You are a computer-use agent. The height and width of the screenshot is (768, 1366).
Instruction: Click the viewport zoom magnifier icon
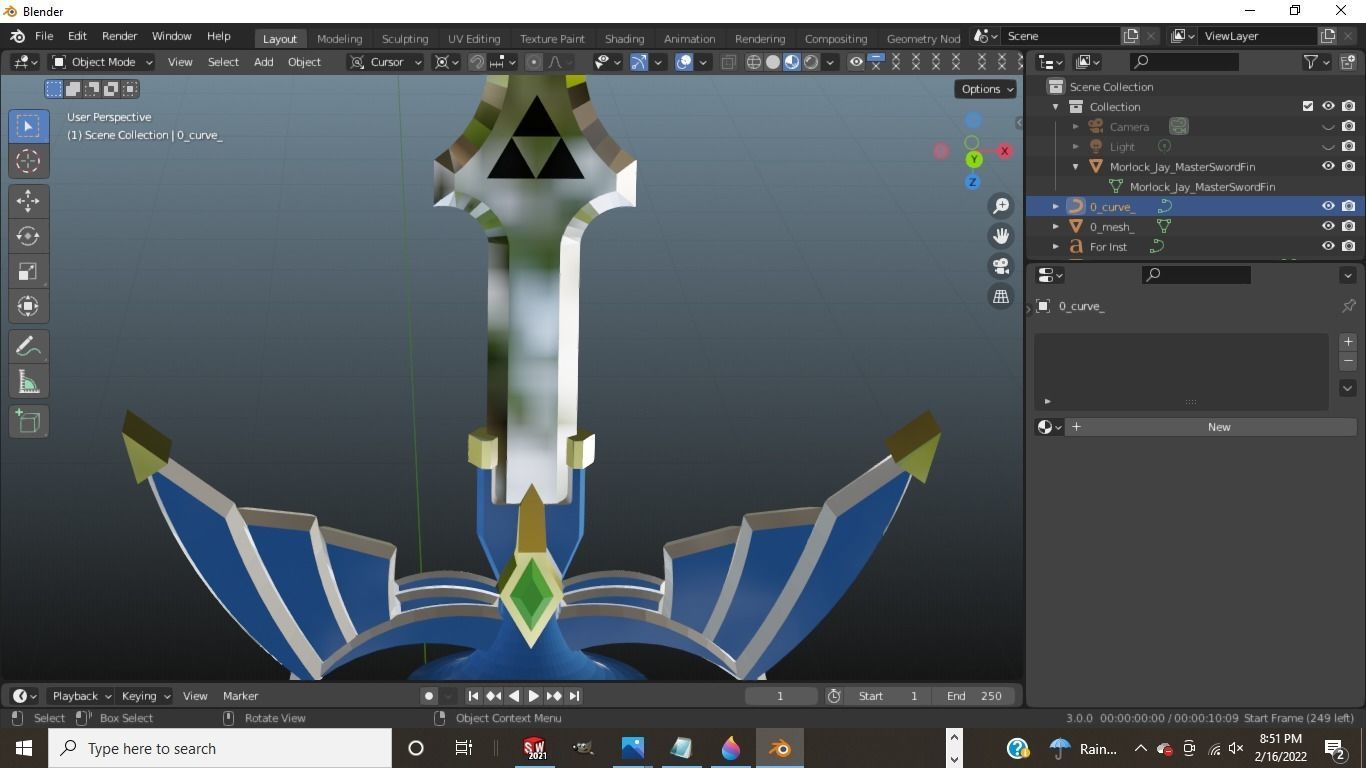click(1001, 206)
